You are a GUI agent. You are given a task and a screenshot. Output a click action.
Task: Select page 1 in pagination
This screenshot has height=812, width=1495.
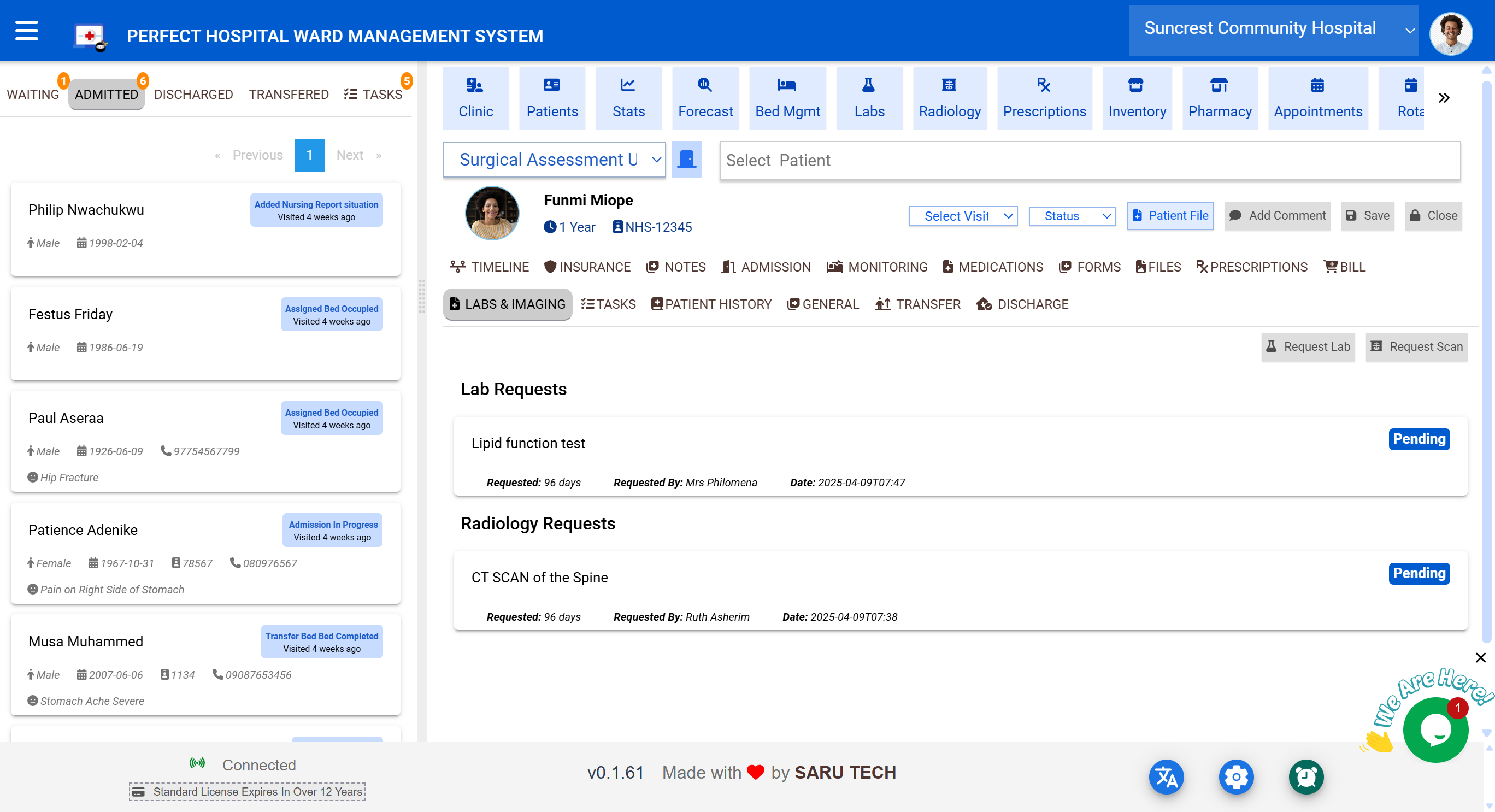click(x=309, y=155)
